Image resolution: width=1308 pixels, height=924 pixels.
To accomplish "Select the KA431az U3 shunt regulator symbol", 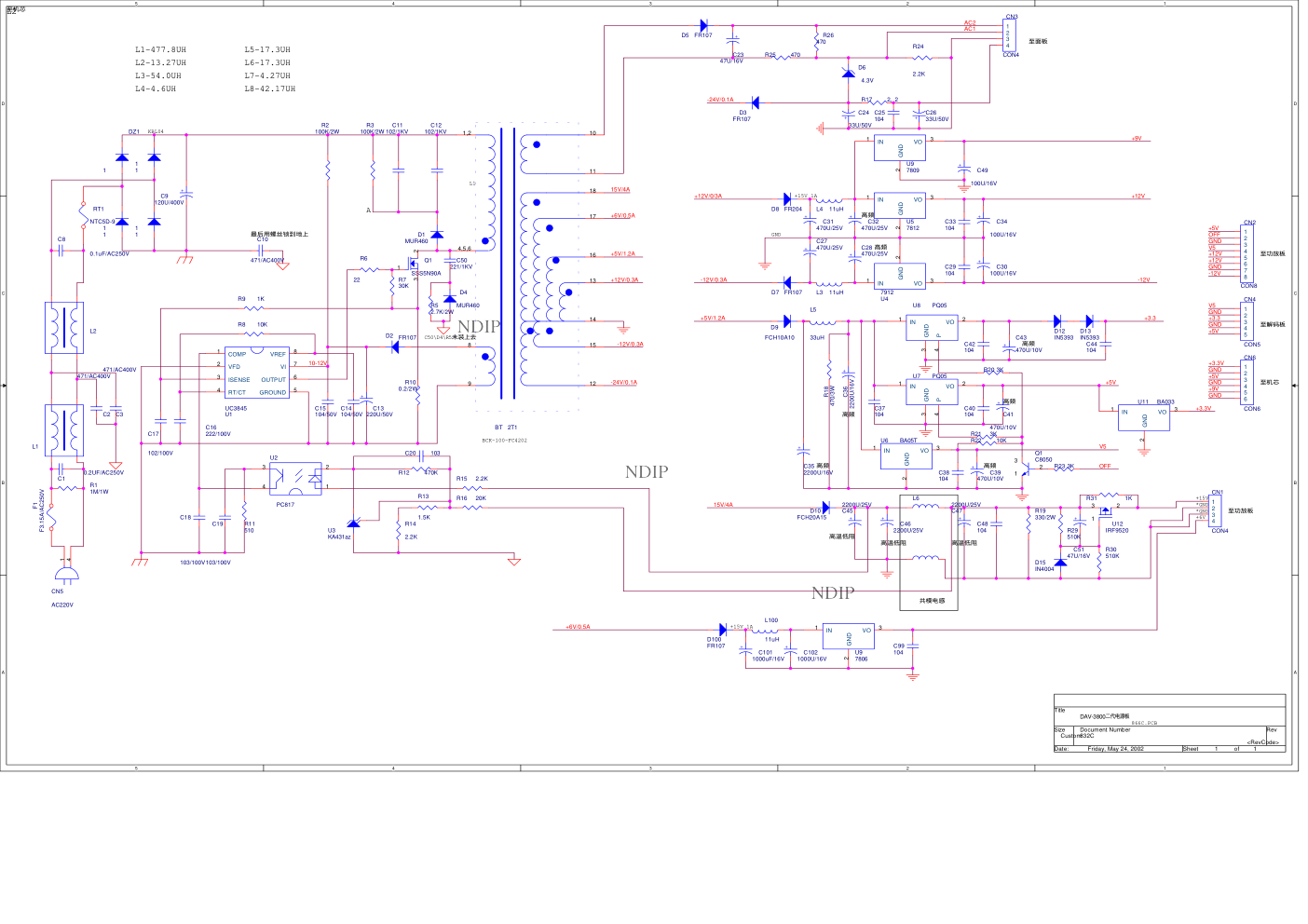I will [x=354, y=523].
